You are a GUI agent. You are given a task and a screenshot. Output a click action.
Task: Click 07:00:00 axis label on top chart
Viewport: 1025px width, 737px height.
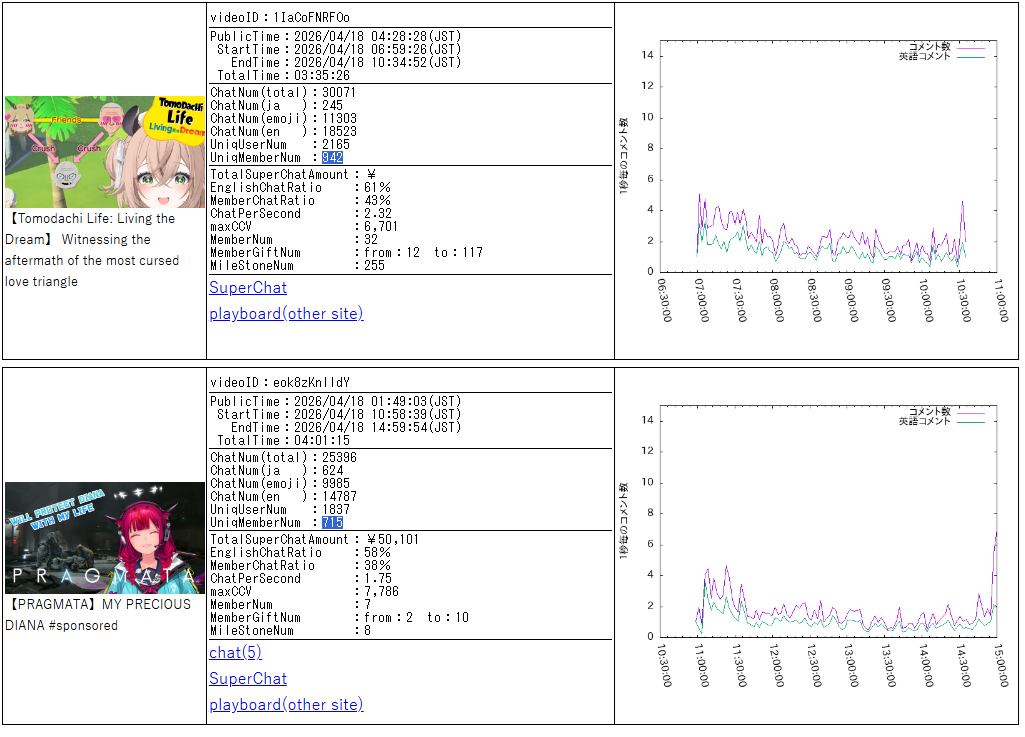tap(701, 300)
